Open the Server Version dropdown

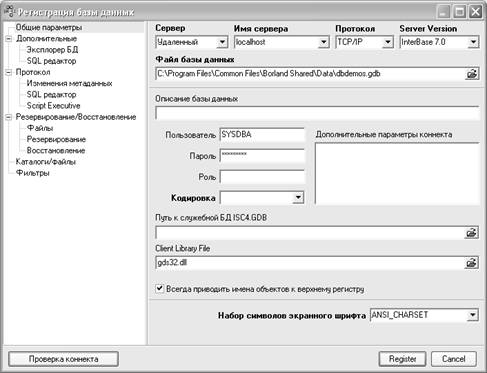pos(473,42)
